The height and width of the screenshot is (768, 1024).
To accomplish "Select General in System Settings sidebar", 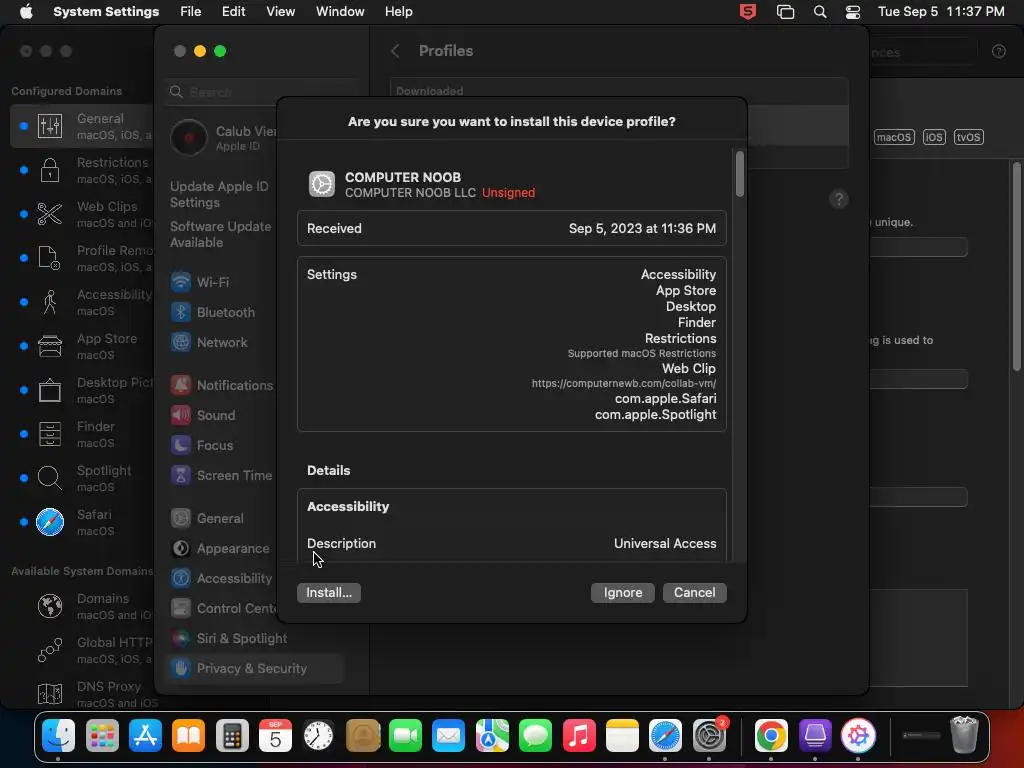I will 208,519.
